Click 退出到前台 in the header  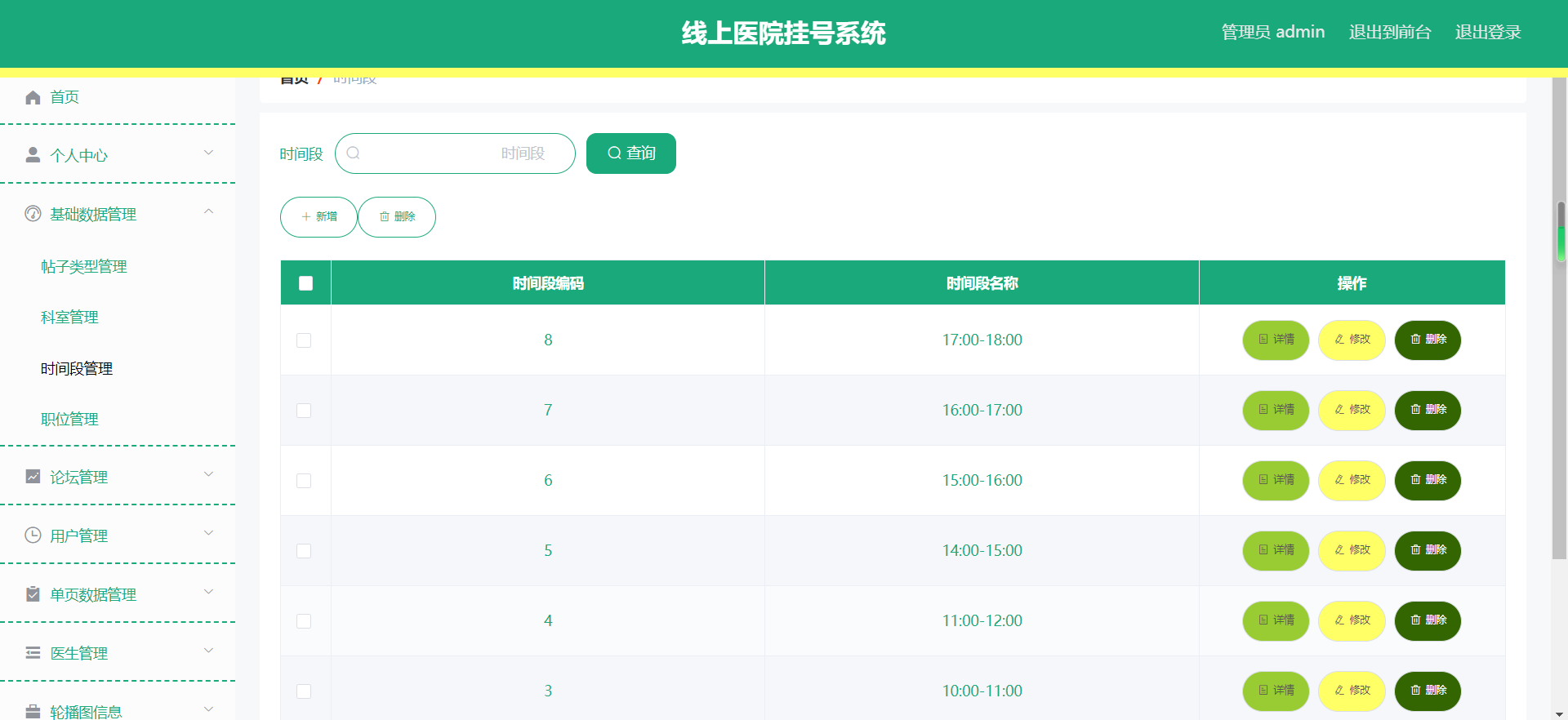coord(1390,33)
